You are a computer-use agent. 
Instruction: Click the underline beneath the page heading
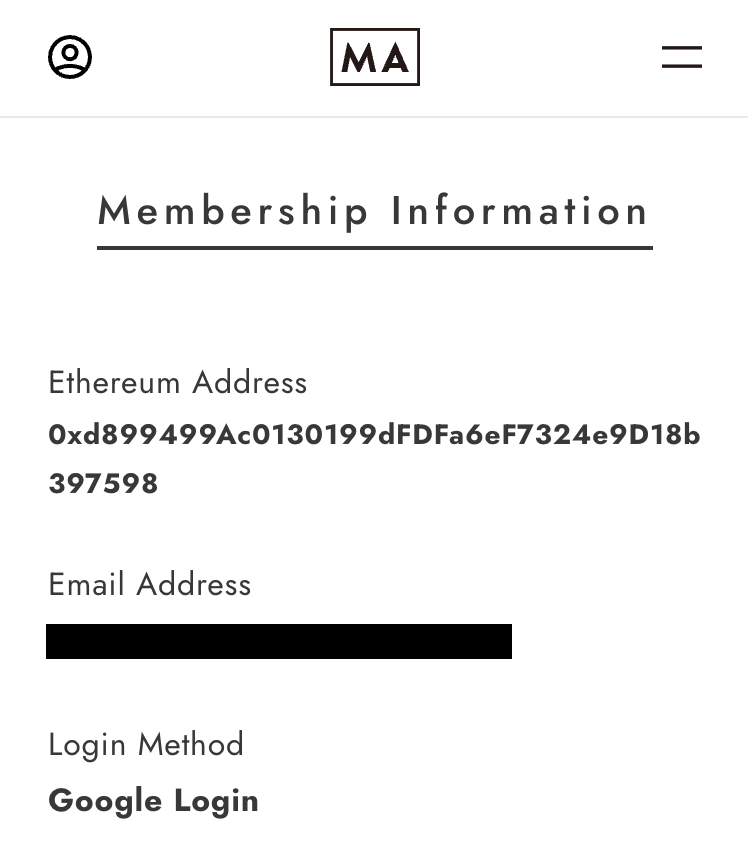tap(374, 247)
